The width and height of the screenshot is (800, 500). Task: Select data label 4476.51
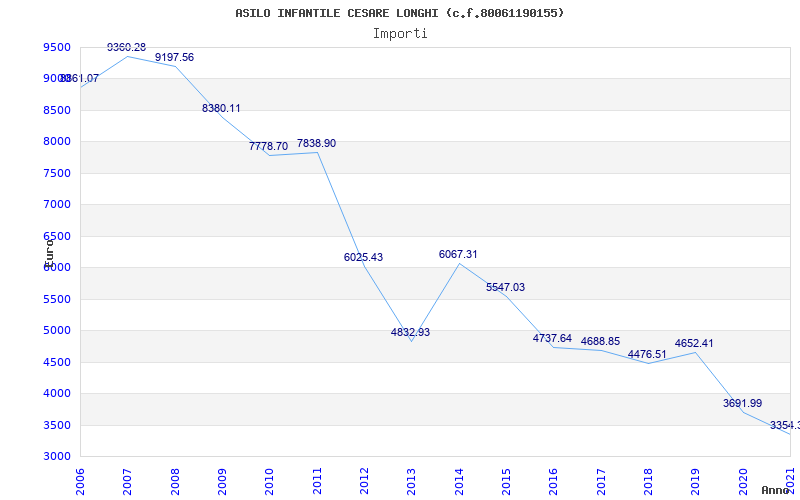pyautogui.click(x=647, y=354)
